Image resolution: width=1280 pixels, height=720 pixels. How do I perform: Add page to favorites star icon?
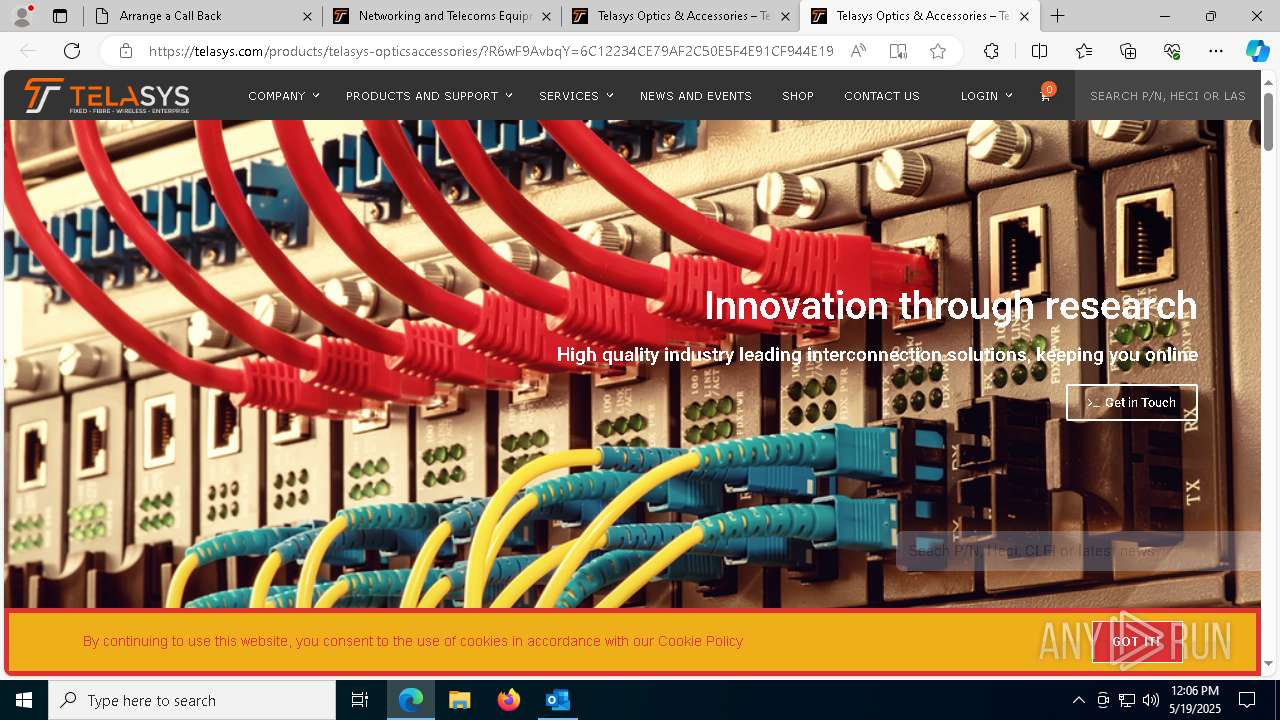938,51
